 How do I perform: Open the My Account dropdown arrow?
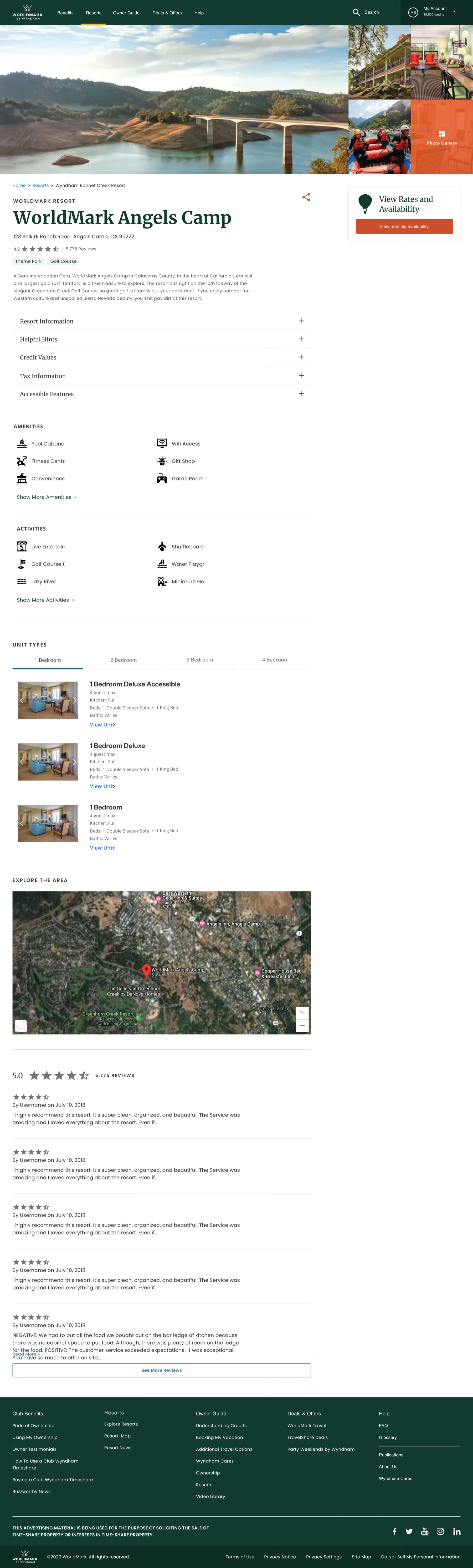click(x=454, y=12)
